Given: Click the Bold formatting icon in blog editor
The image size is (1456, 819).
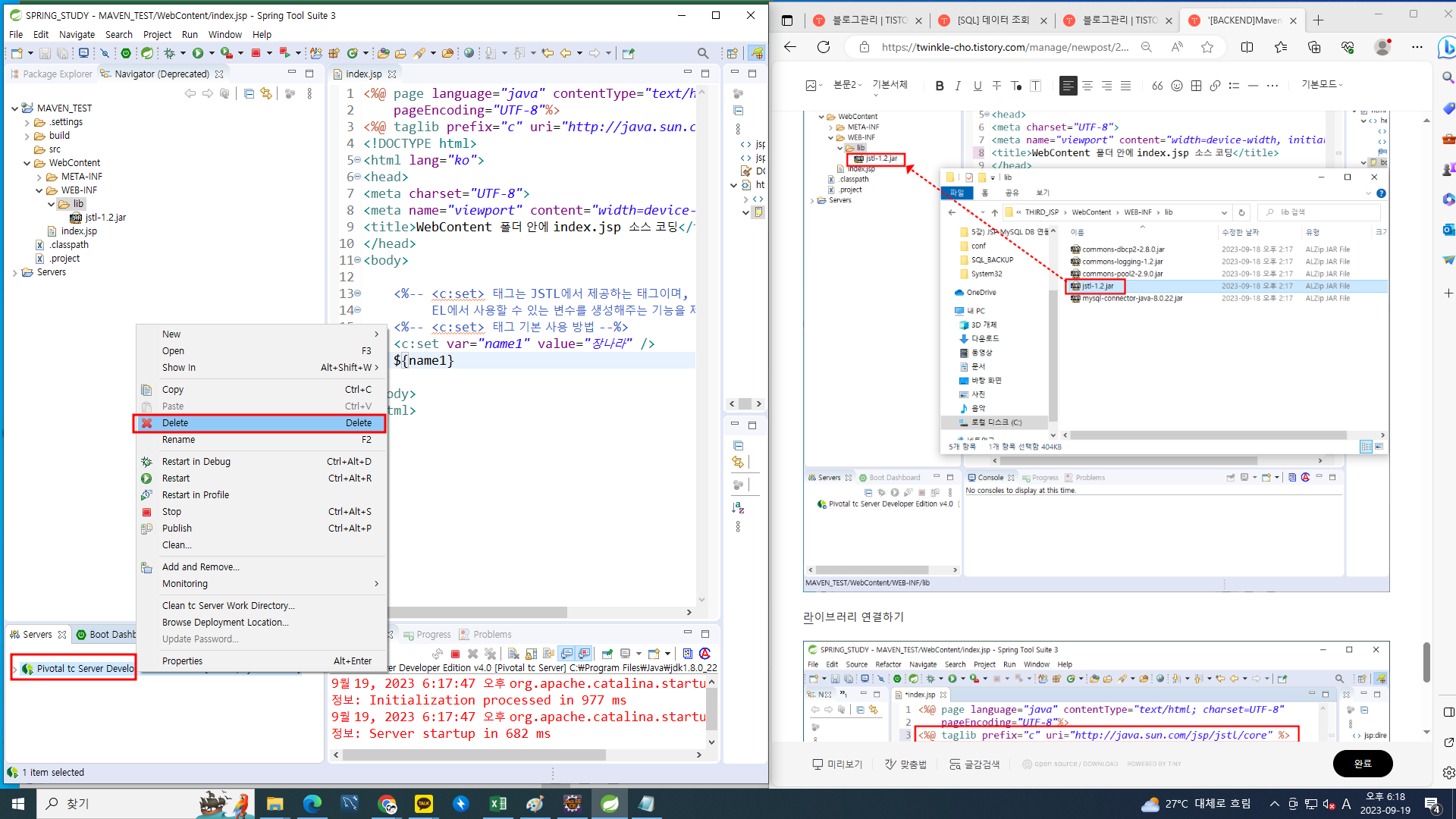Looking at the screenshot, I should [x=940, y=86].
